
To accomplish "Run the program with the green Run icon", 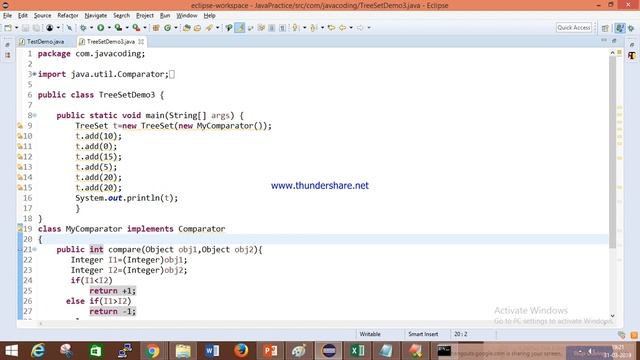I will [100, 28].
